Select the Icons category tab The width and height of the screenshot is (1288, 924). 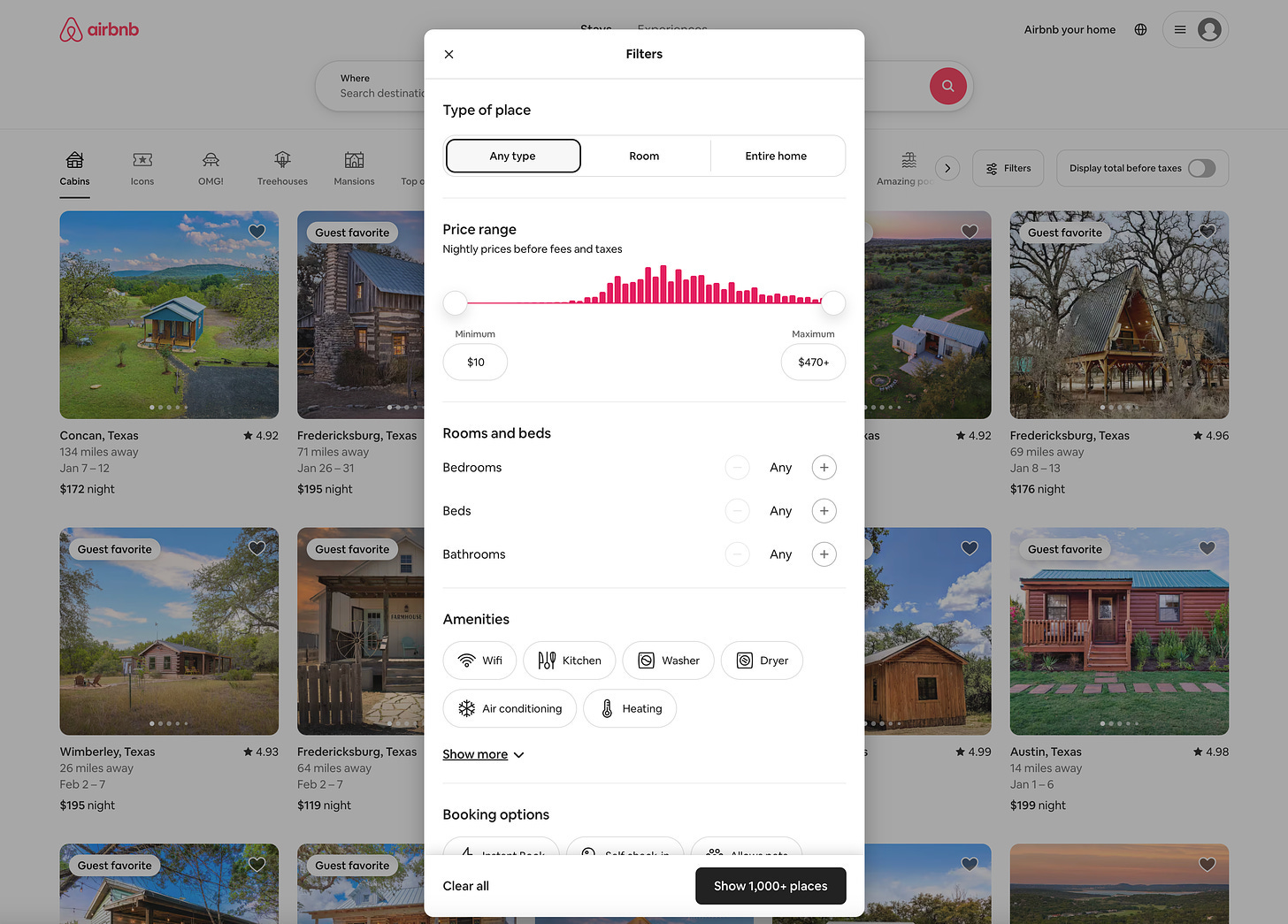(x=142, y=169)
